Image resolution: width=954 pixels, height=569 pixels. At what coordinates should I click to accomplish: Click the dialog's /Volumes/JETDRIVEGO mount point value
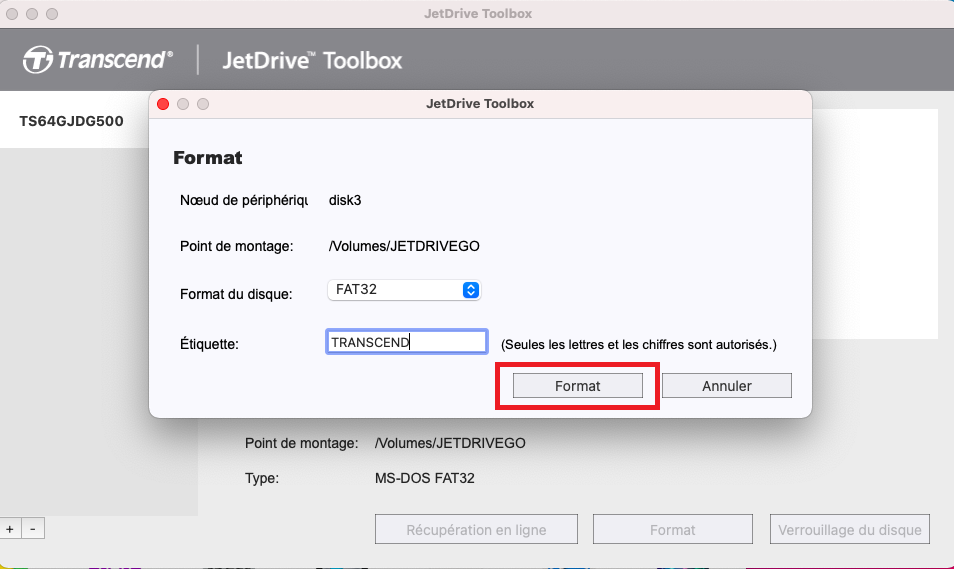[404, 246]
